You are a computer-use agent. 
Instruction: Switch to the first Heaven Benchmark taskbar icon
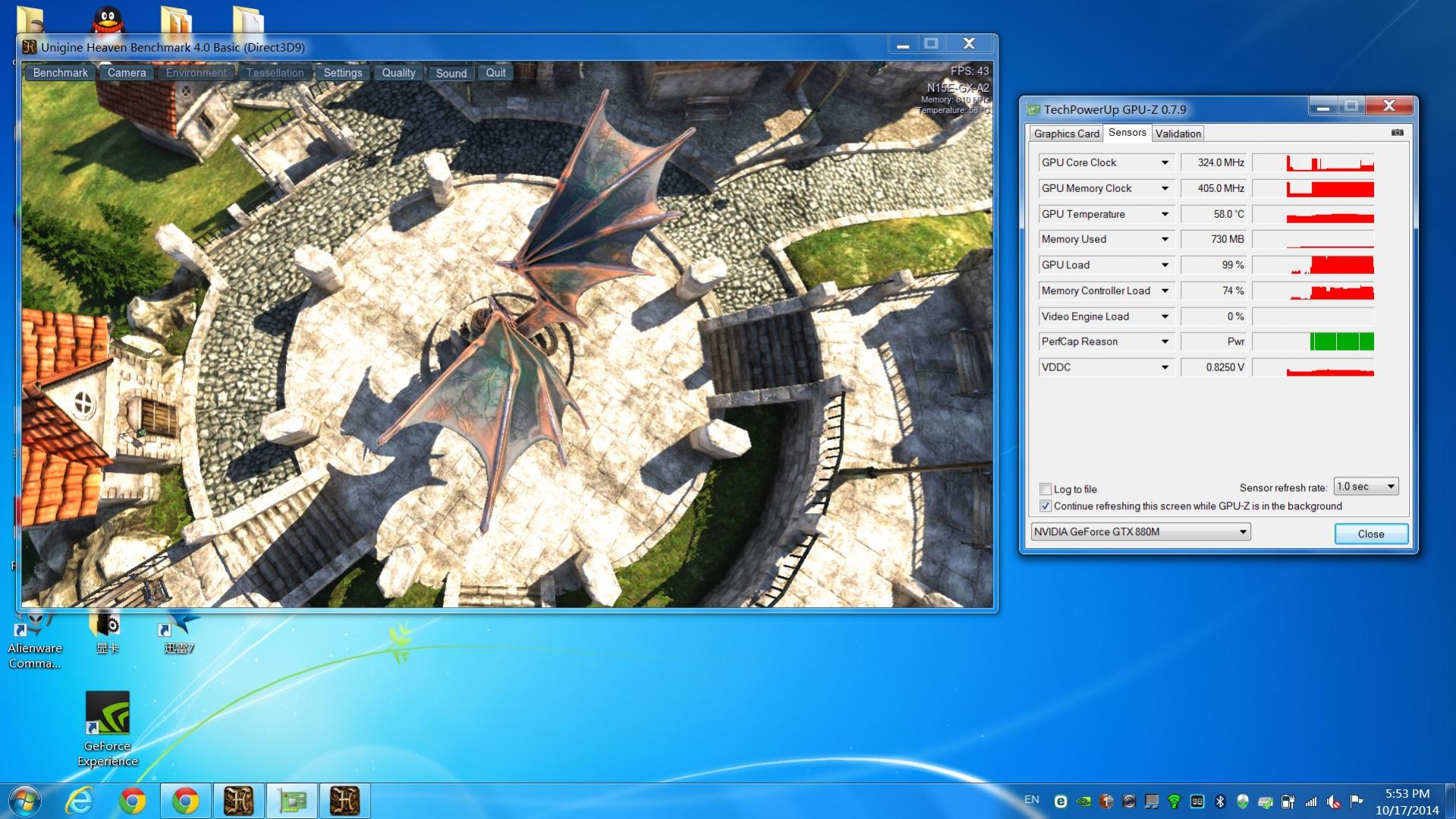click(238, 801)
